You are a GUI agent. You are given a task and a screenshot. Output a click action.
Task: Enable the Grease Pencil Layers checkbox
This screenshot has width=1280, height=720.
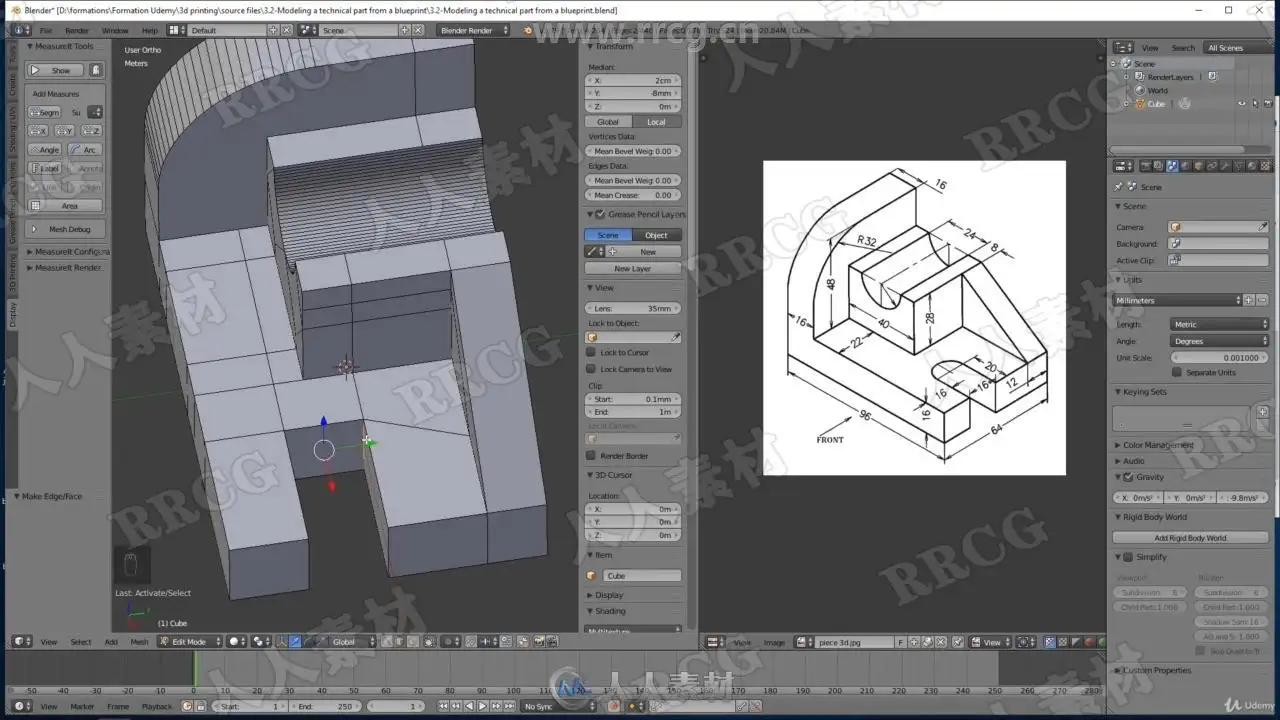coord(600,214)
